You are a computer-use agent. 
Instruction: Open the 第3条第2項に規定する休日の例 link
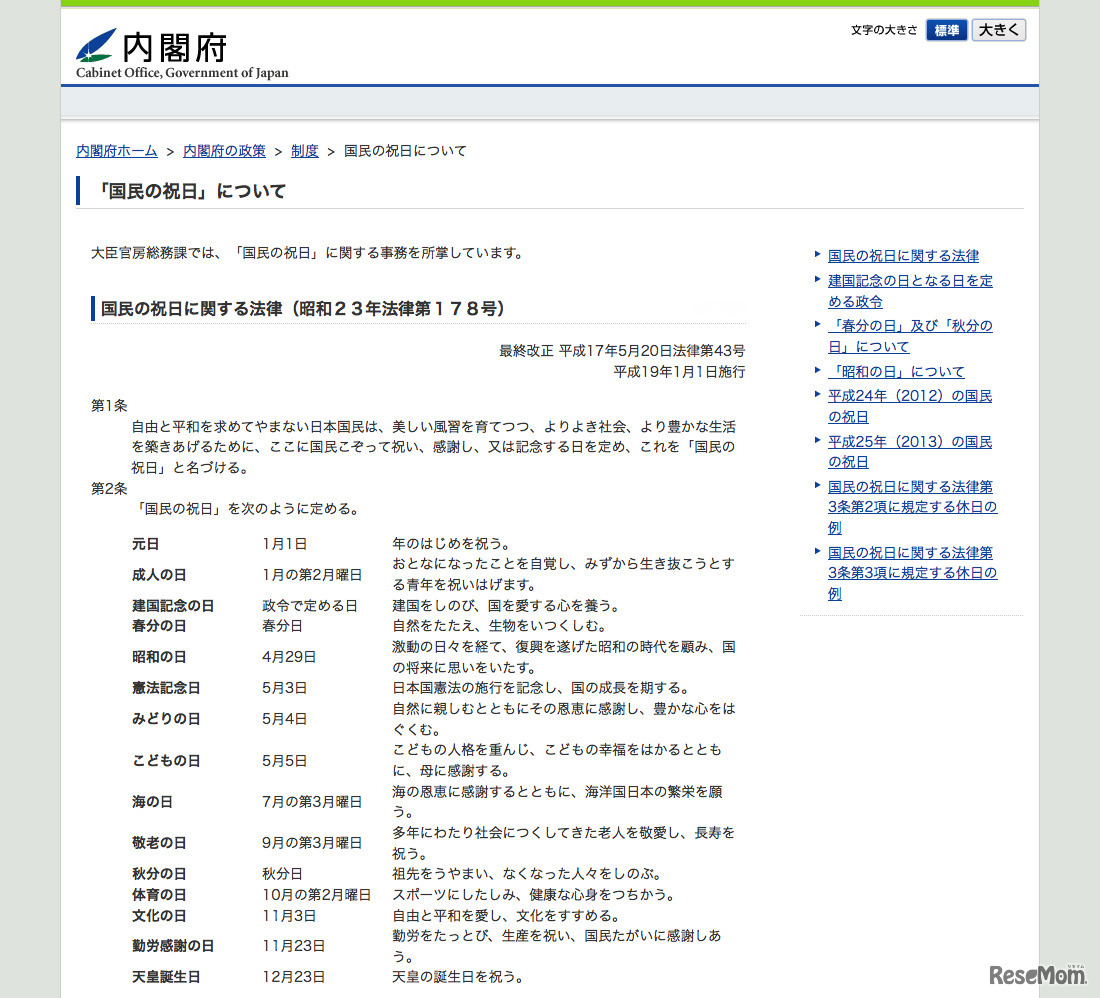(910, 507)
